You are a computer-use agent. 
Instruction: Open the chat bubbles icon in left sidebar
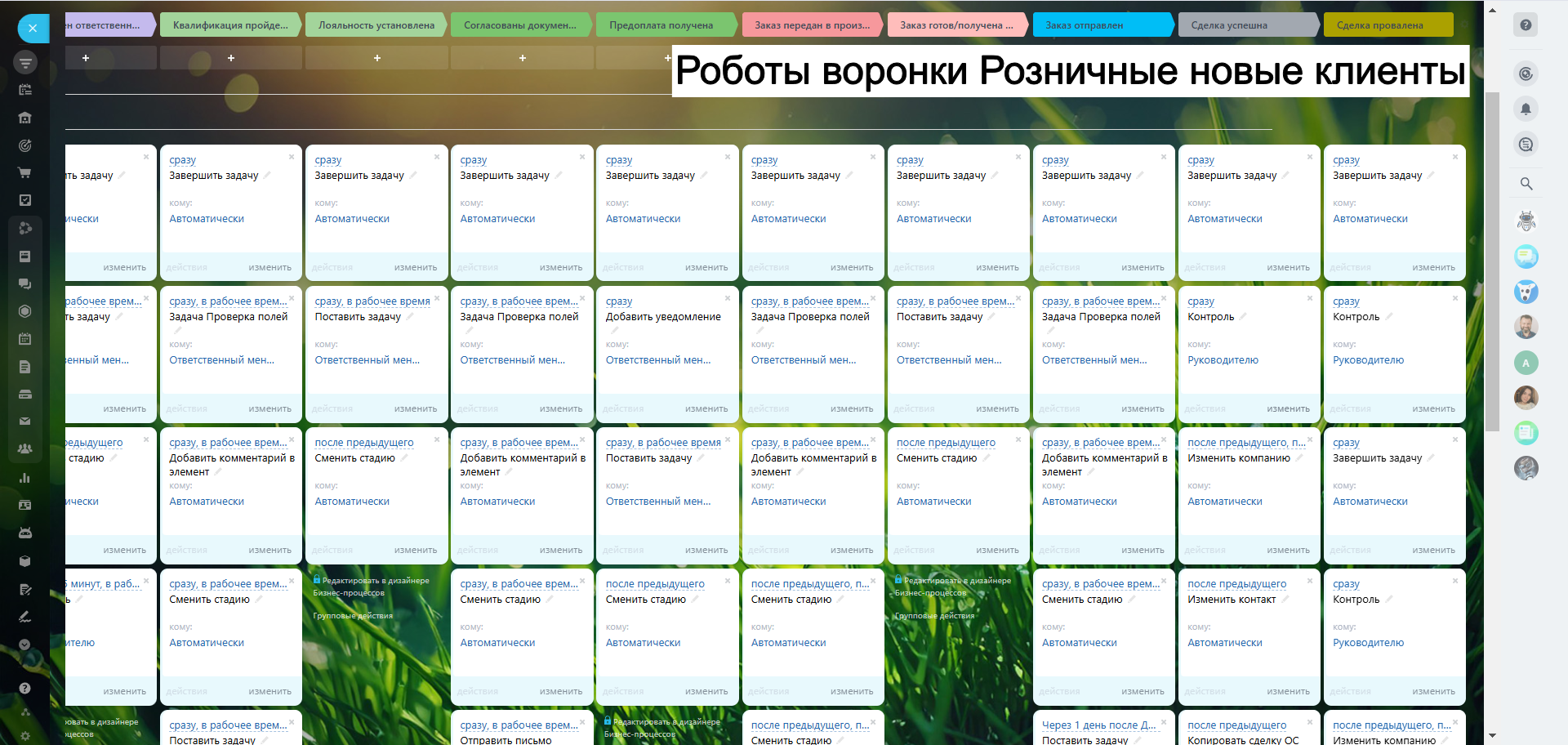pyautogui.click(x=25, y=283)
